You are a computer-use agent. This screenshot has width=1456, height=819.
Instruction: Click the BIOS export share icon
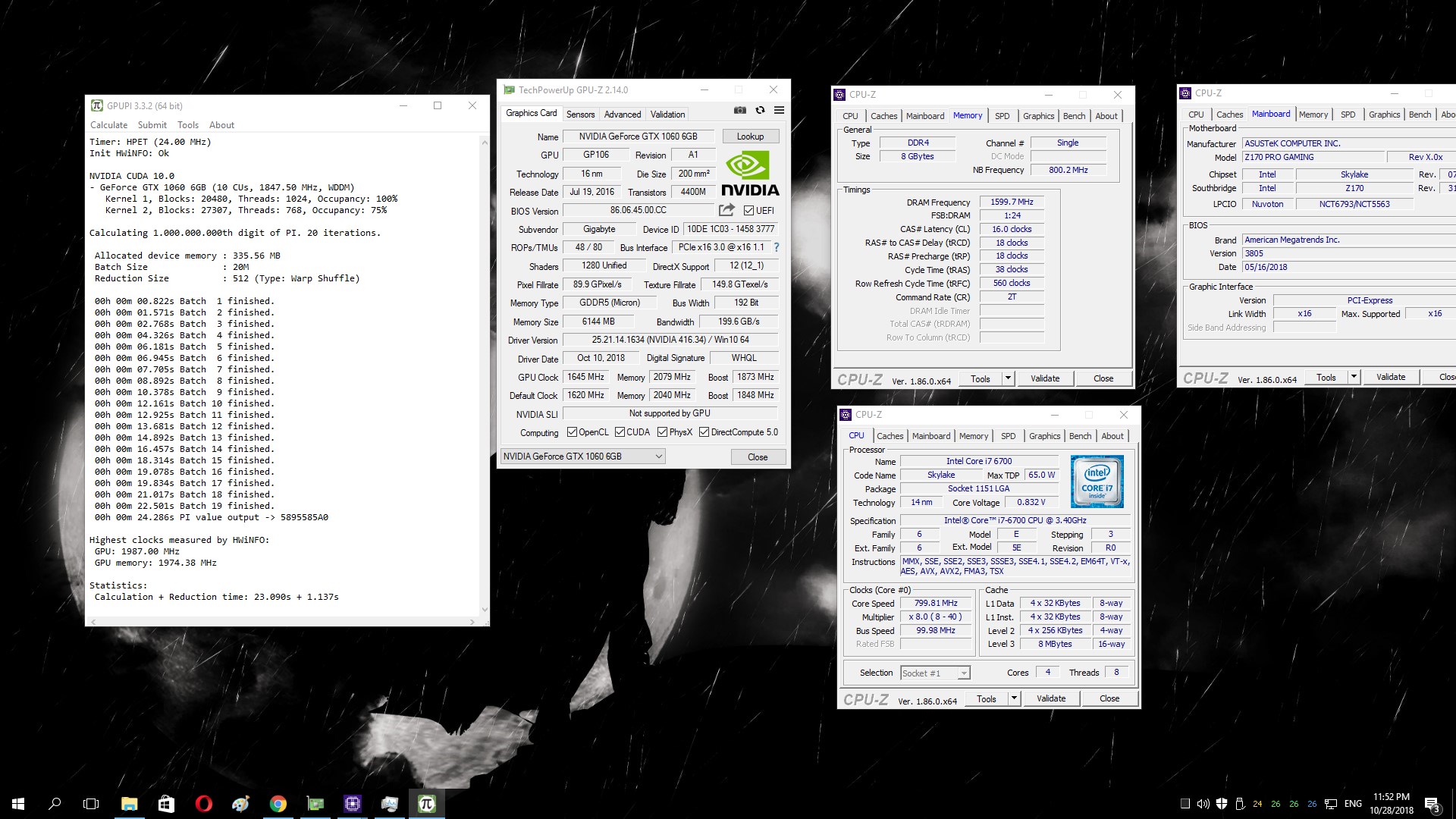pyautogui.click(x=726, y=210)
